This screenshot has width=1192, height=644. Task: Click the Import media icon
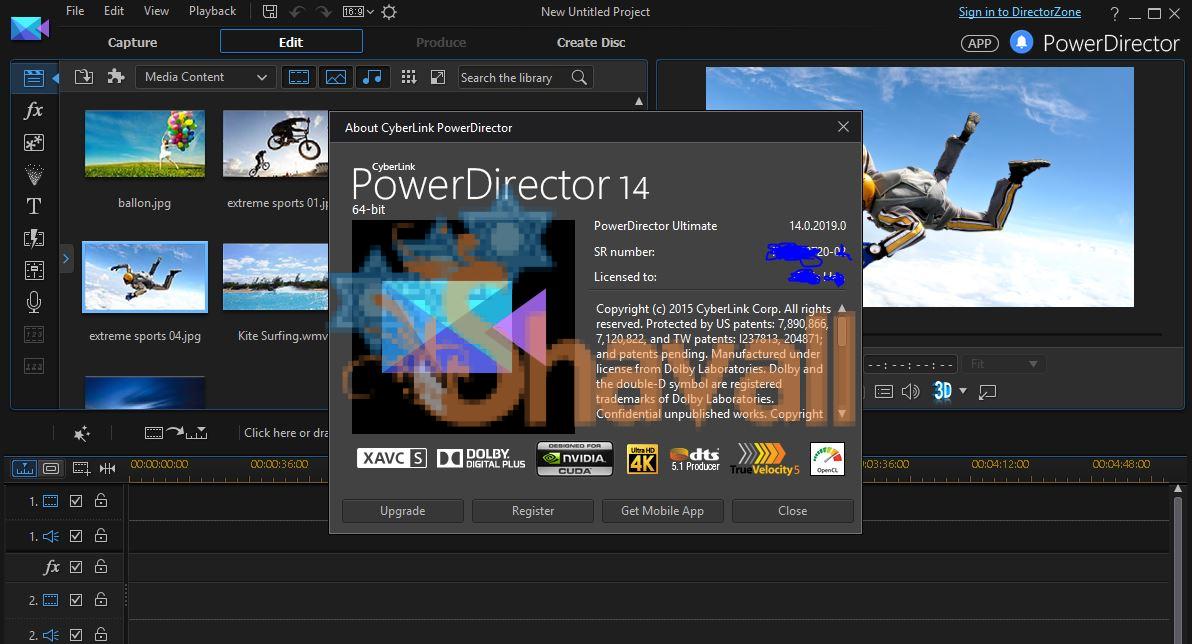tap(84, 77)
